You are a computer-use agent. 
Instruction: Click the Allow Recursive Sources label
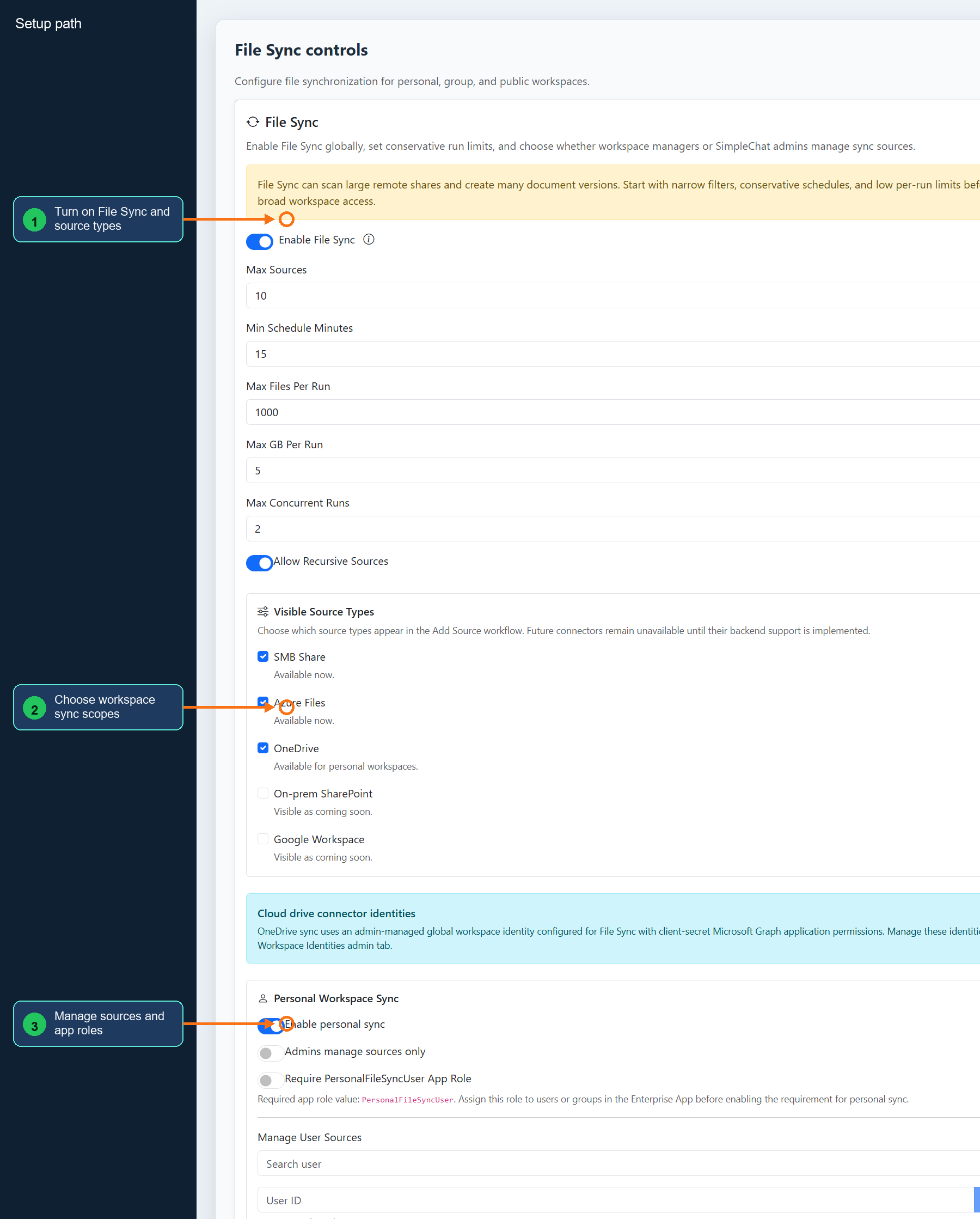(331, 562)
